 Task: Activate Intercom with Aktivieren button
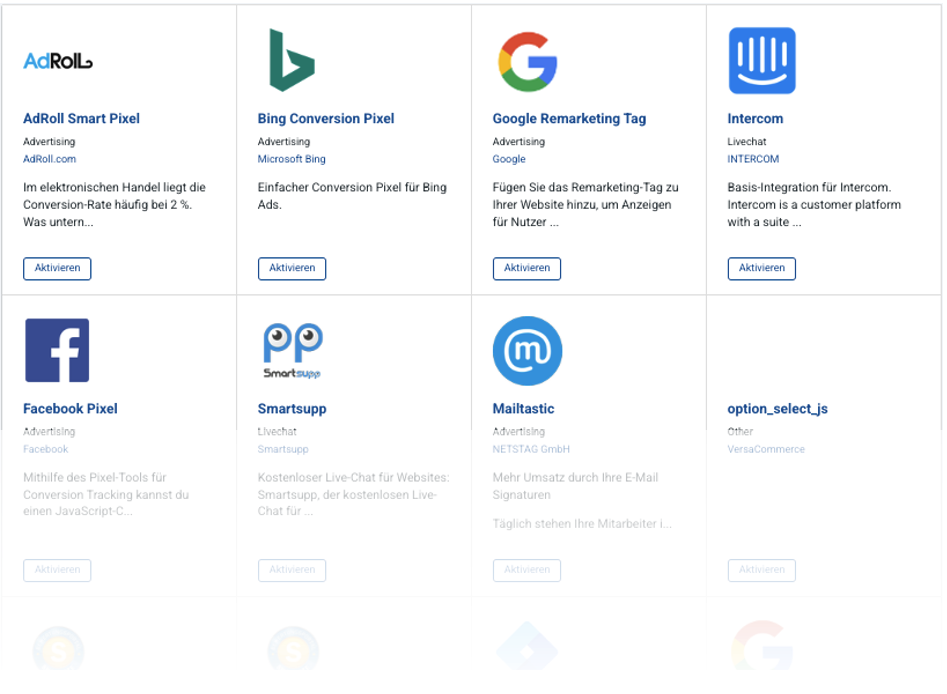762,268
